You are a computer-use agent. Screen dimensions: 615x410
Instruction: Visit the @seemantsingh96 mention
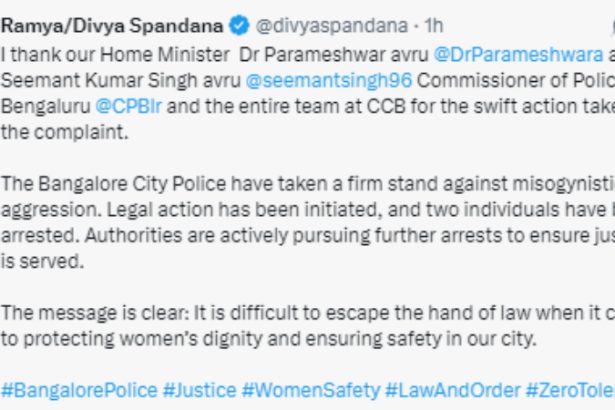pyautogui.click(x=329, y=80)
